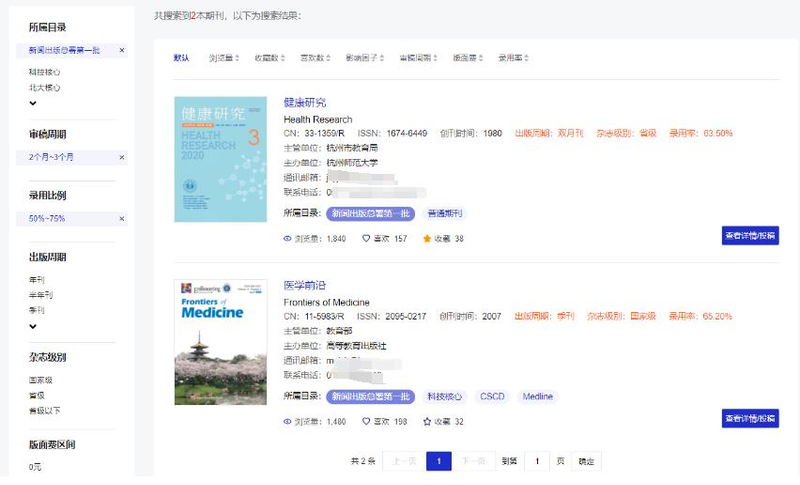Expand more options under 出版周期
The width and height of the screenshot is (800, 485).
(x=33, y=326)
